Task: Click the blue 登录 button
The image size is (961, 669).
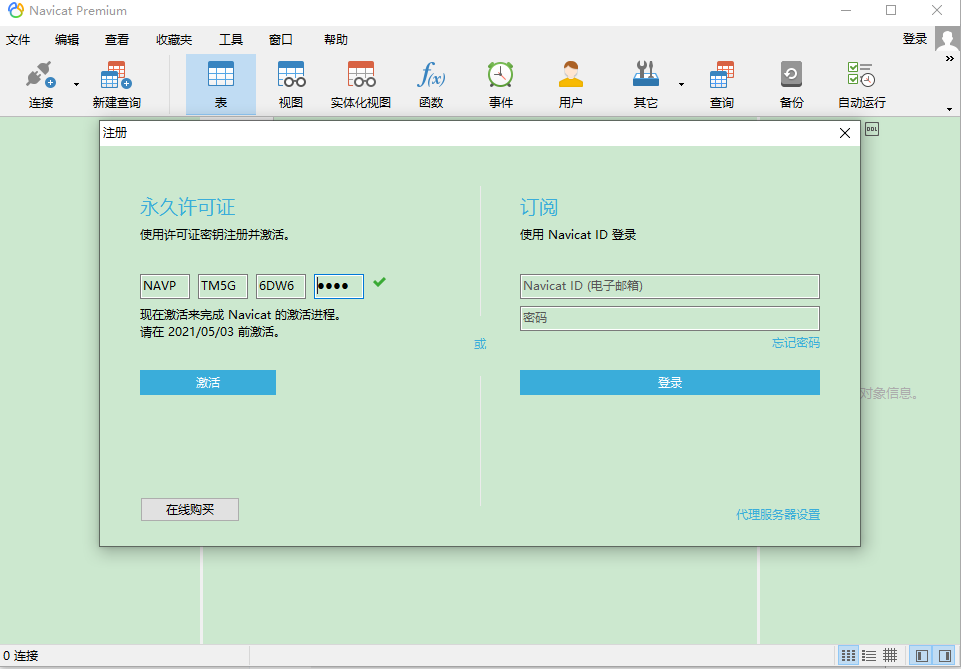Action: pos(670,382)
